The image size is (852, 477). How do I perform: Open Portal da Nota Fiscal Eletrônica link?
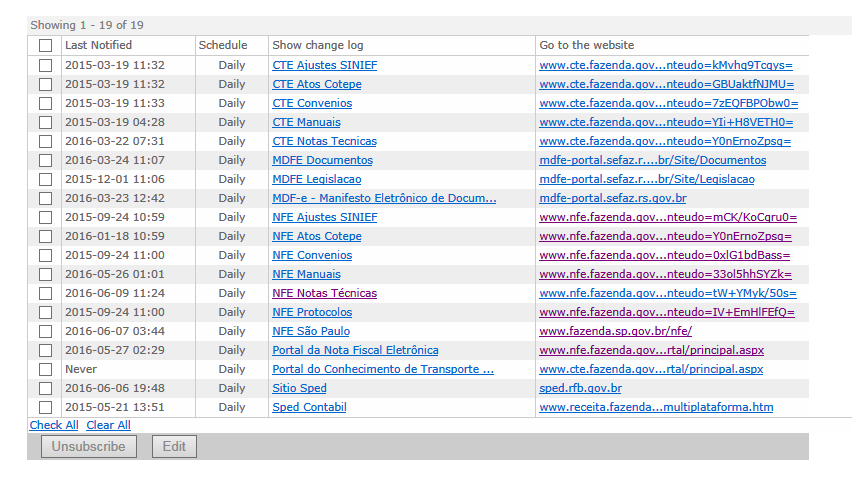point(355,350)
